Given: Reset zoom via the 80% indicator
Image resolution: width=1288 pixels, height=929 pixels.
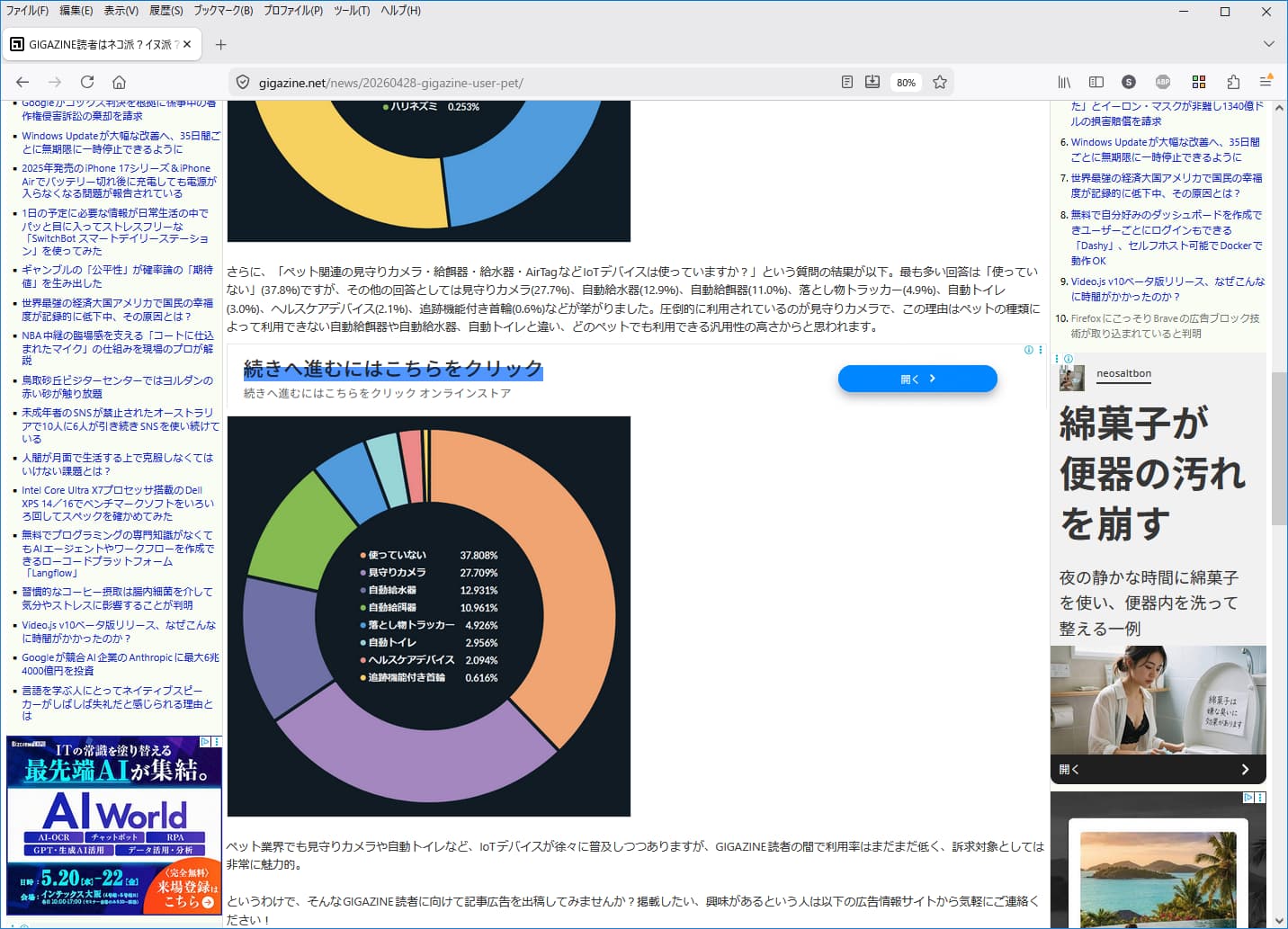Looking at the screenshot, I should point(906,83).
